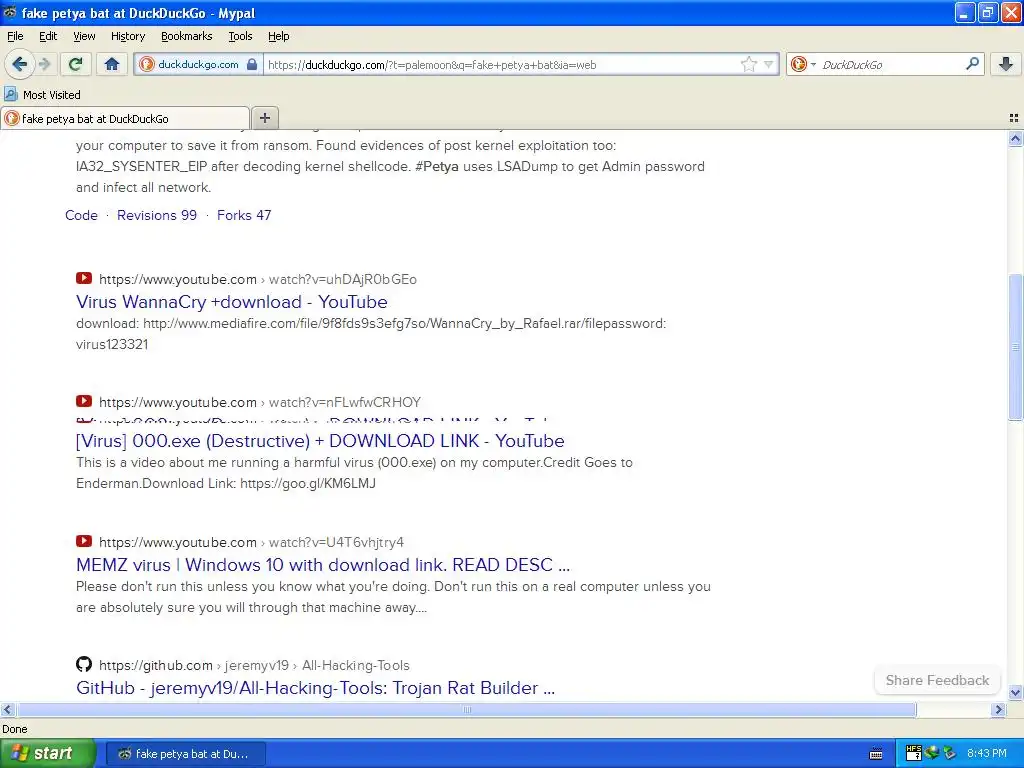
Task: Open the Tools menu
Action: tap(240, 36)
